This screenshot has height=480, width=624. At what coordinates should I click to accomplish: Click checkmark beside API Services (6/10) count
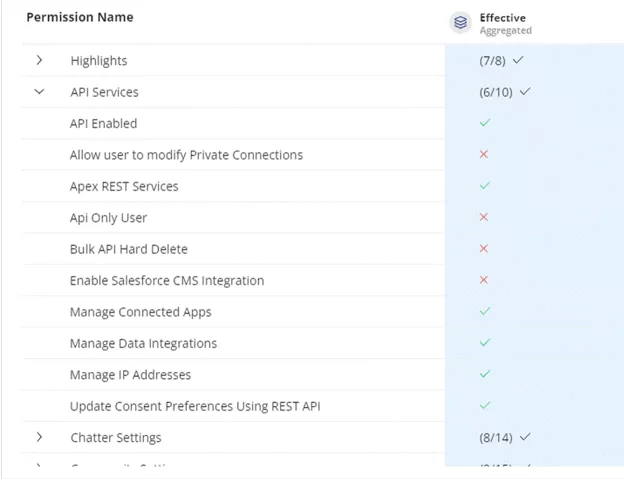(x=525, y=92)
